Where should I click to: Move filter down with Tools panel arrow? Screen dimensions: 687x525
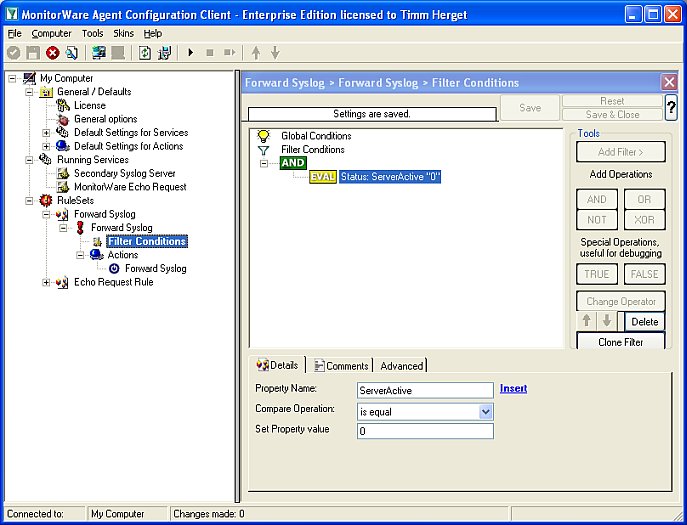click(x=607, y=321)
